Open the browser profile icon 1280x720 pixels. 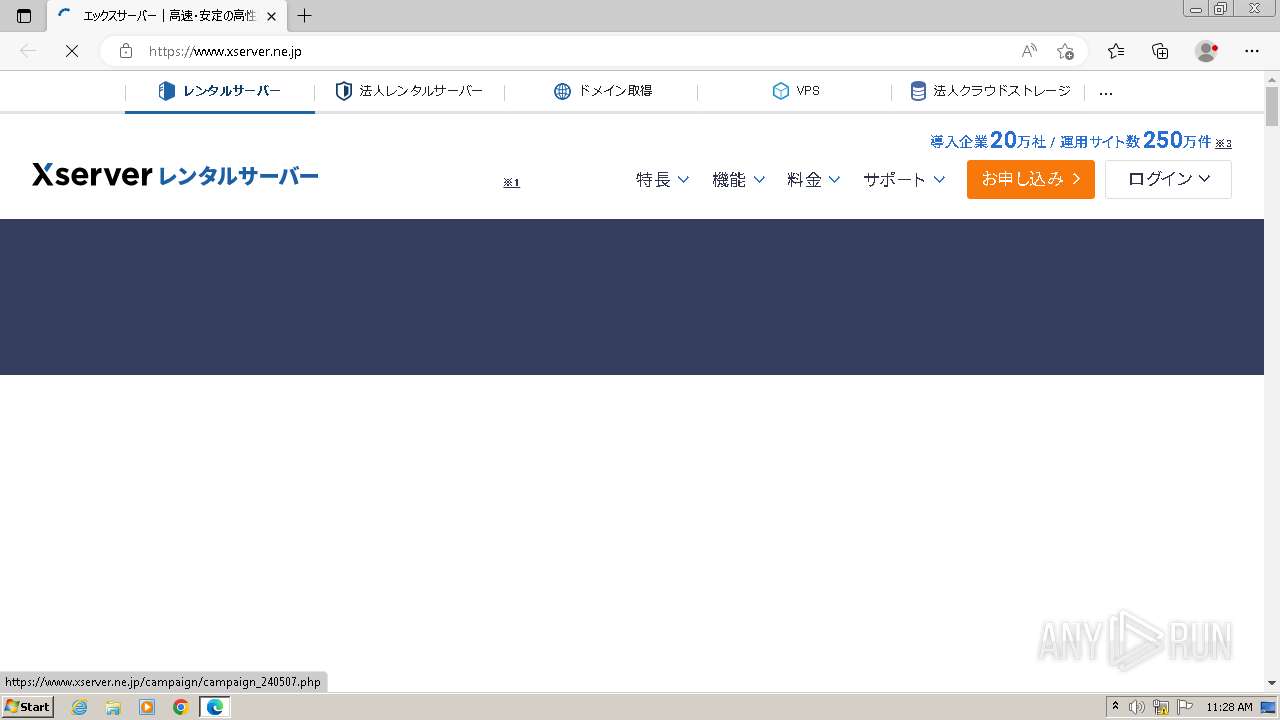click(1206, 51)
